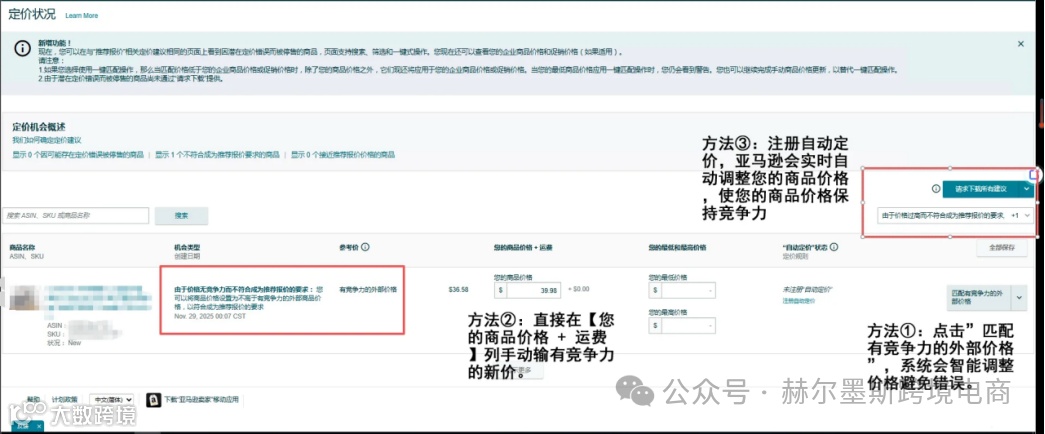Click the Amazon Seller app icon in footer

(x=154, y=399)
